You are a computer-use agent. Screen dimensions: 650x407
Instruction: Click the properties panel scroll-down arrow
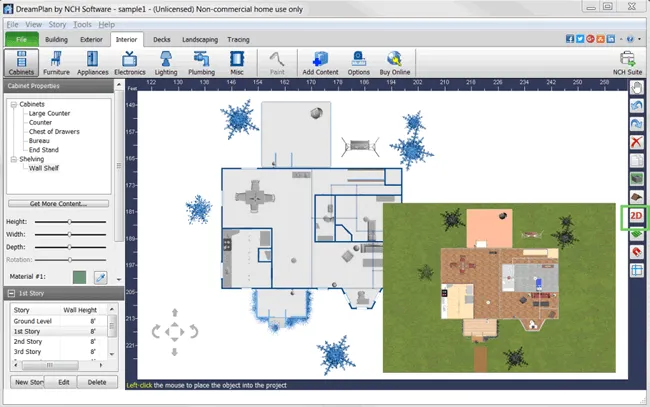pos(119,279)
